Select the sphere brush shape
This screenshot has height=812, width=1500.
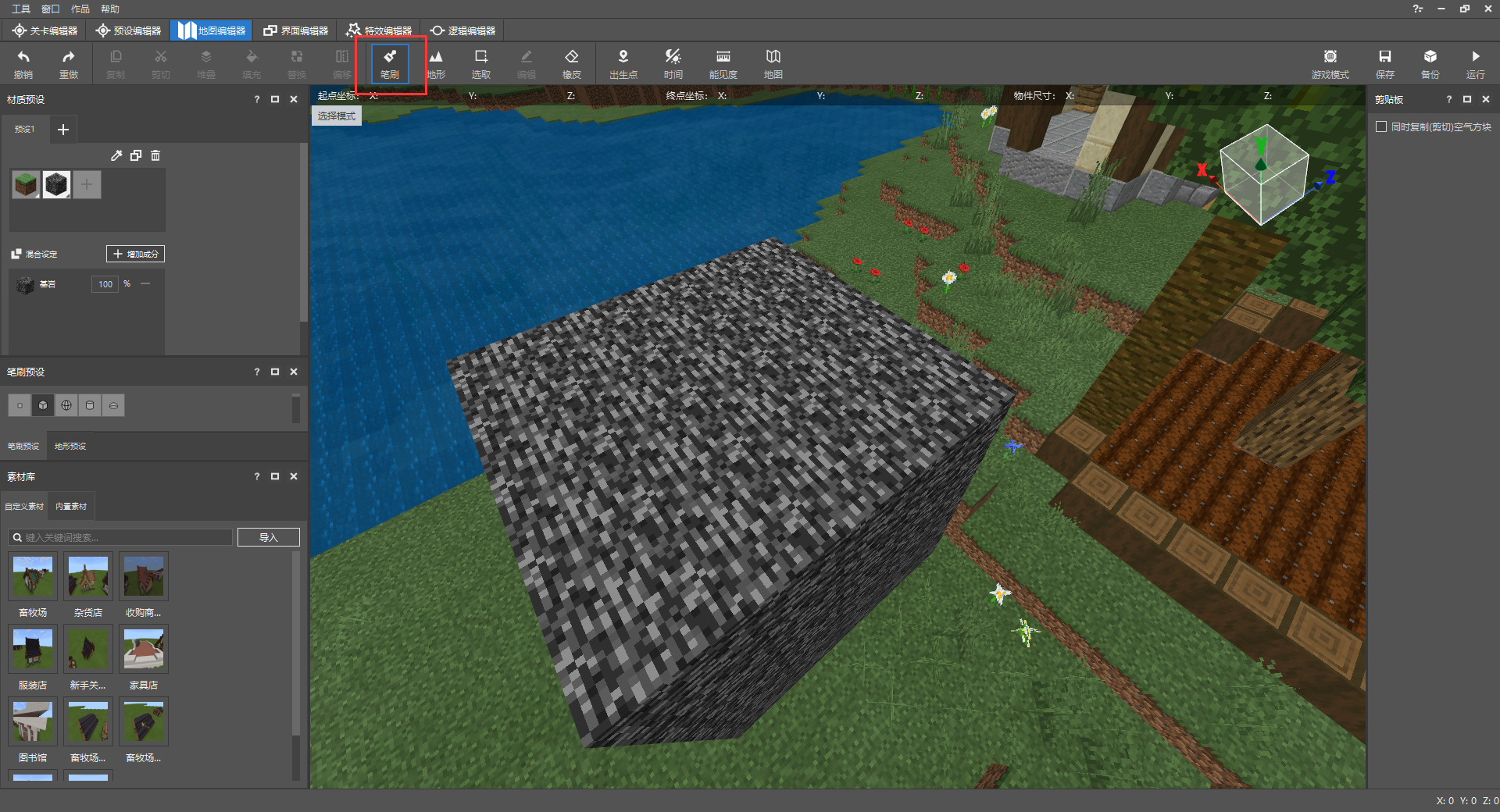tap(66, 405)
